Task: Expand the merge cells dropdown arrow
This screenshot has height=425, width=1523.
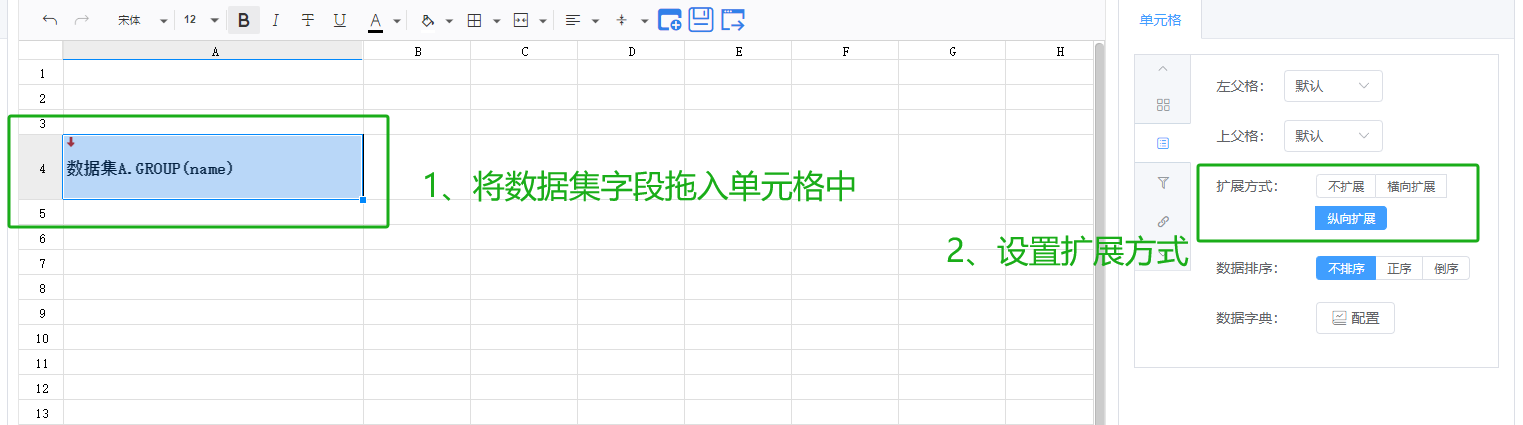Action: click(543, 20)
